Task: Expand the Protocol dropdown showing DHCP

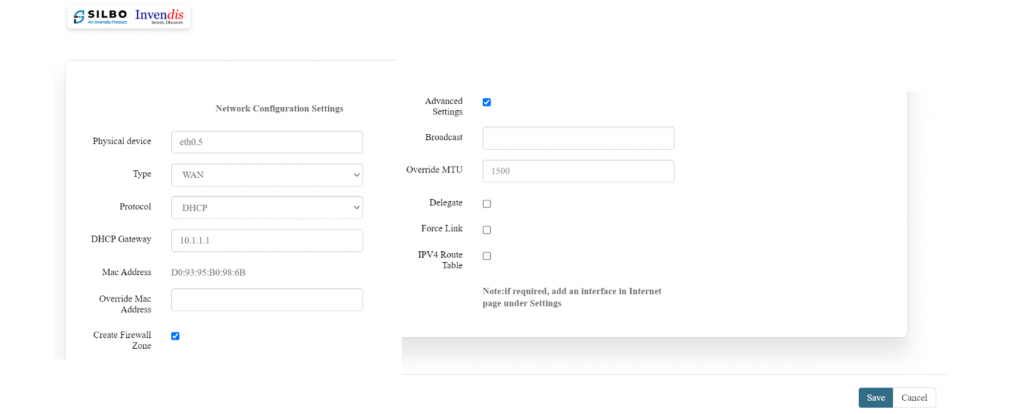Action: pyautogui.click(x=266, y=208)
